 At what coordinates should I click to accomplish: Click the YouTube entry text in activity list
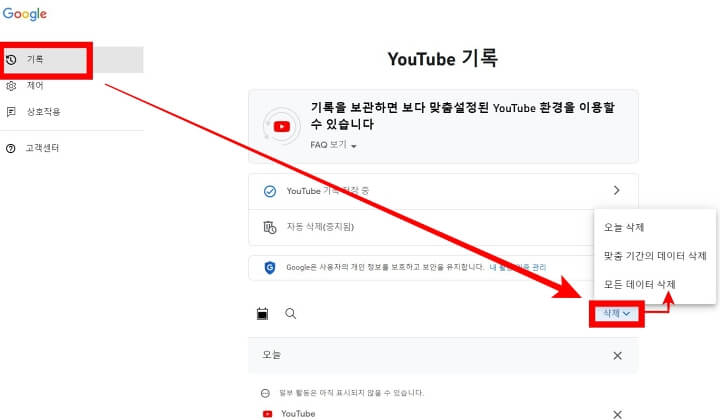click(298, 414)
